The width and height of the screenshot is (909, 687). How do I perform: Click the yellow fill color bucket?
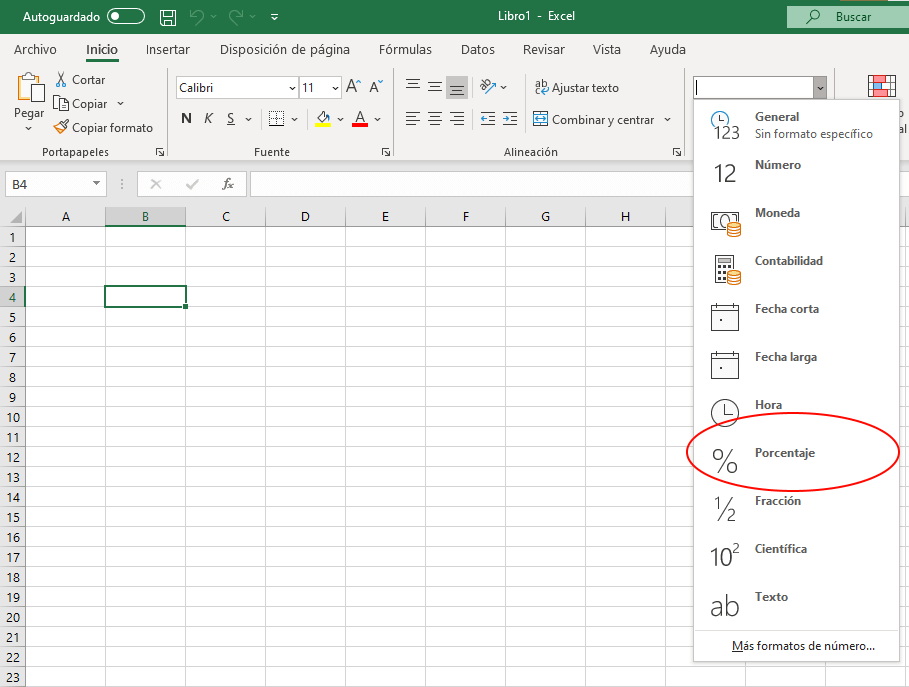[323, 119]
